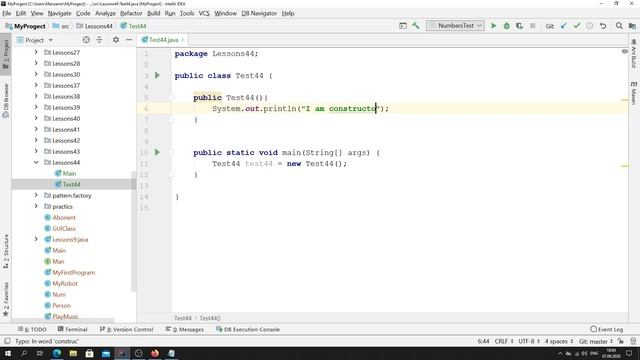Open the Ant Build side panel
Image resolution: width=640 pixels, height=360 pixels.
point(633,53)
